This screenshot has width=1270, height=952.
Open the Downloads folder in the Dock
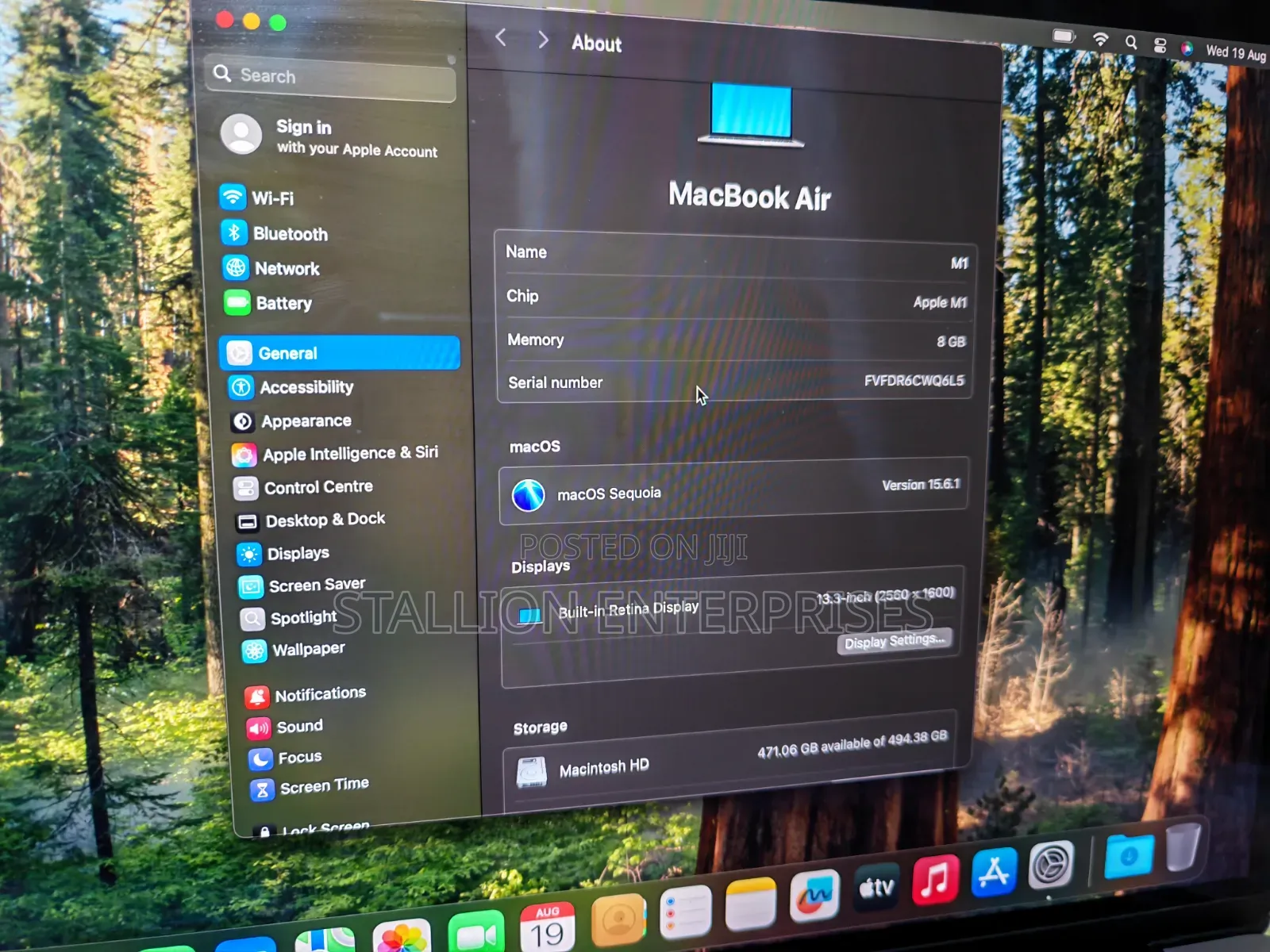click(1129, 855)
